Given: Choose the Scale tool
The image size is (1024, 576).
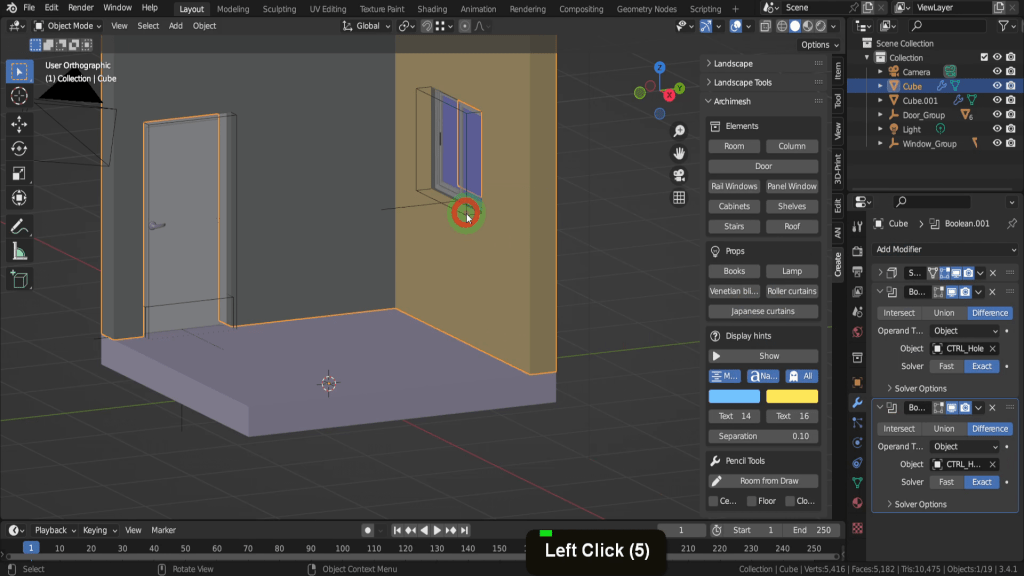Looking at the screenshot, I should (x=19, y=174).
